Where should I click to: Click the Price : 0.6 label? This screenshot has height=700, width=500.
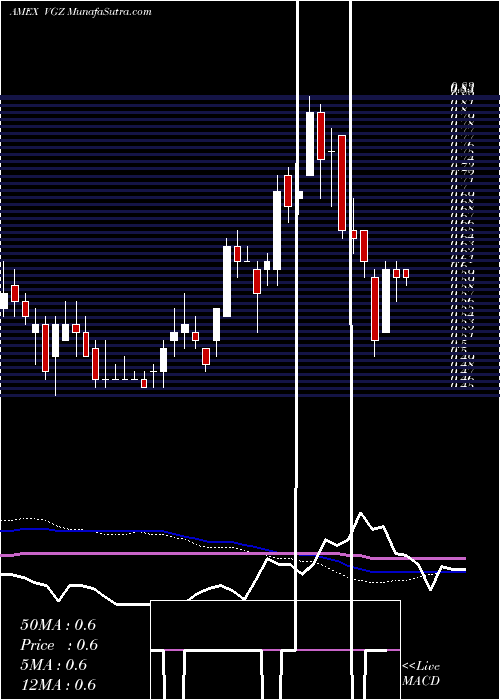click(59, 645)
